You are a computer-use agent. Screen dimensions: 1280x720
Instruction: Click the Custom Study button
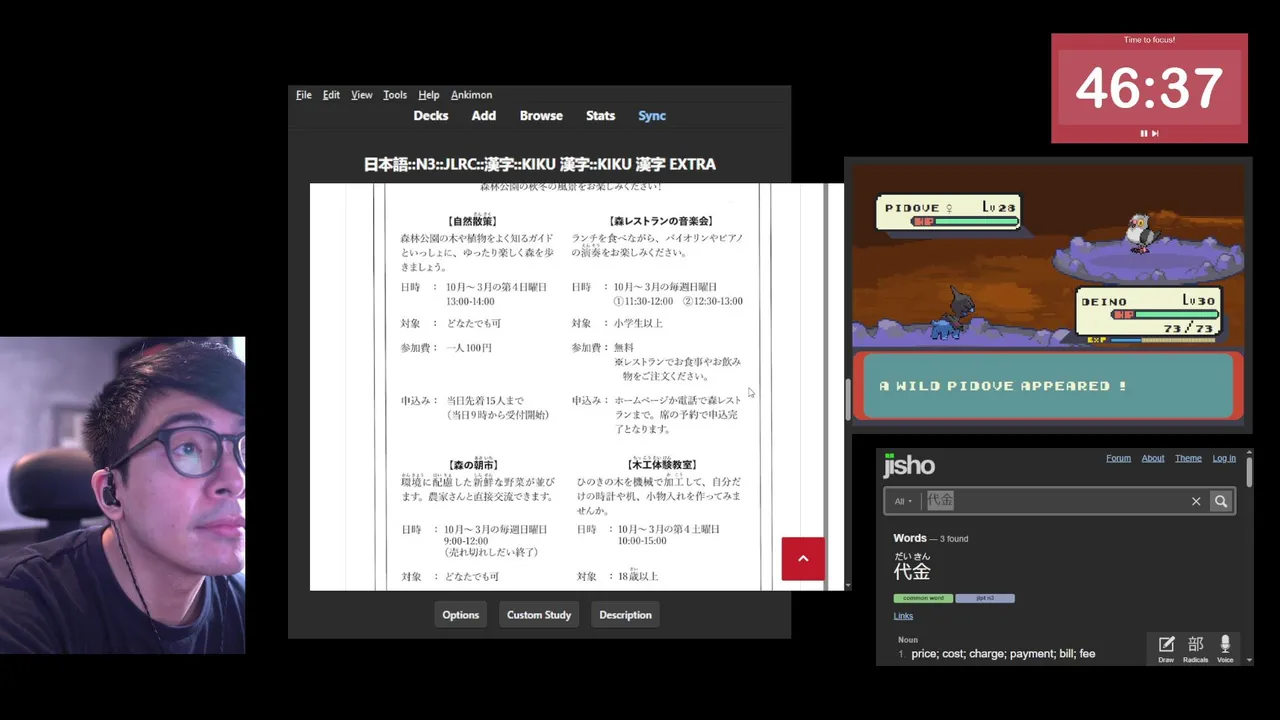tap(539, 615)
